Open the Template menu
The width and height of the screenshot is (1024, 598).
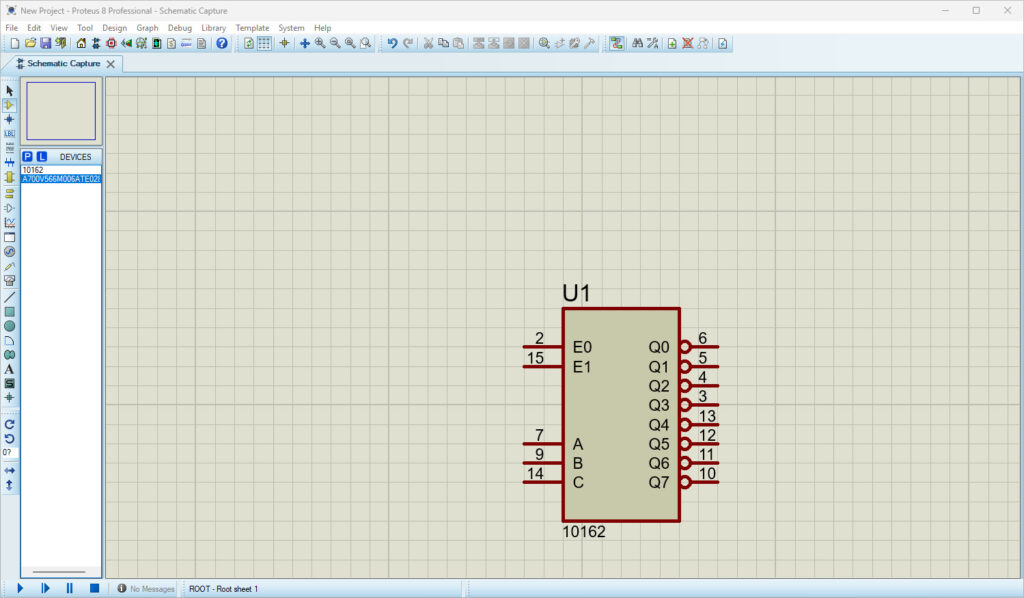point(252,28)
